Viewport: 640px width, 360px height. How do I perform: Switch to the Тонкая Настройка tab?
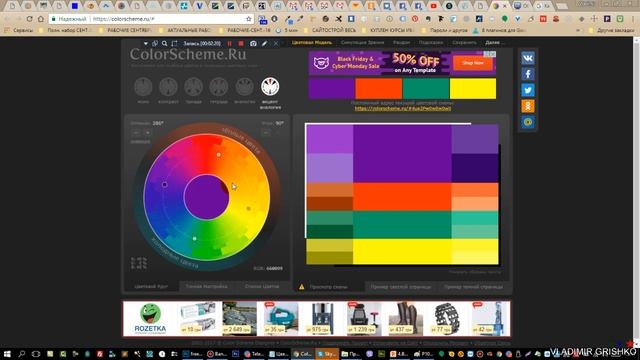coord(206,286)
